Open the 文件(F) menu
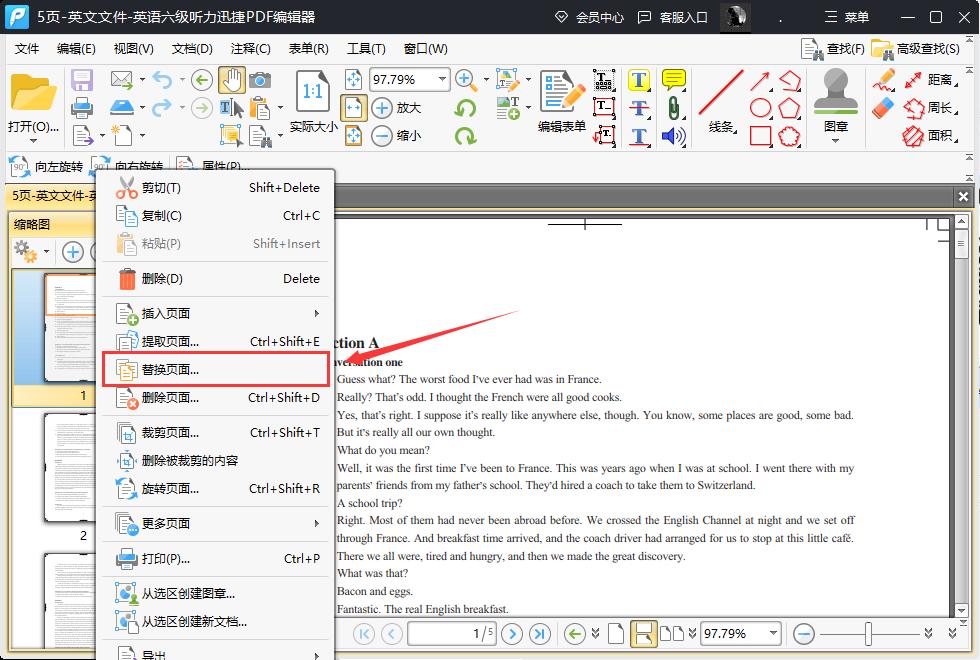 26,47
